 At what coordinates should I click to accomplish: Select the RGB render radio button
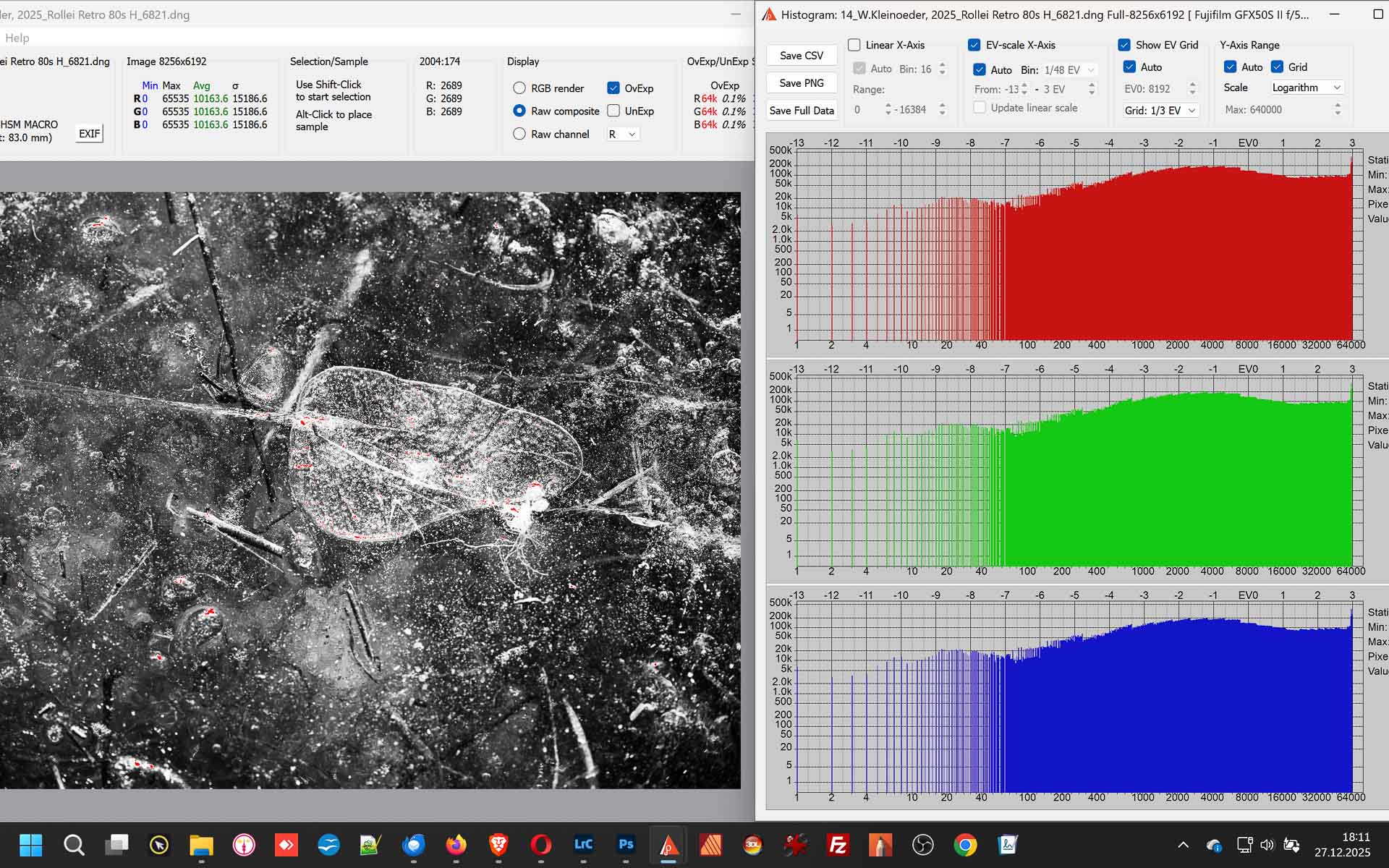click(x=519, y=88)
